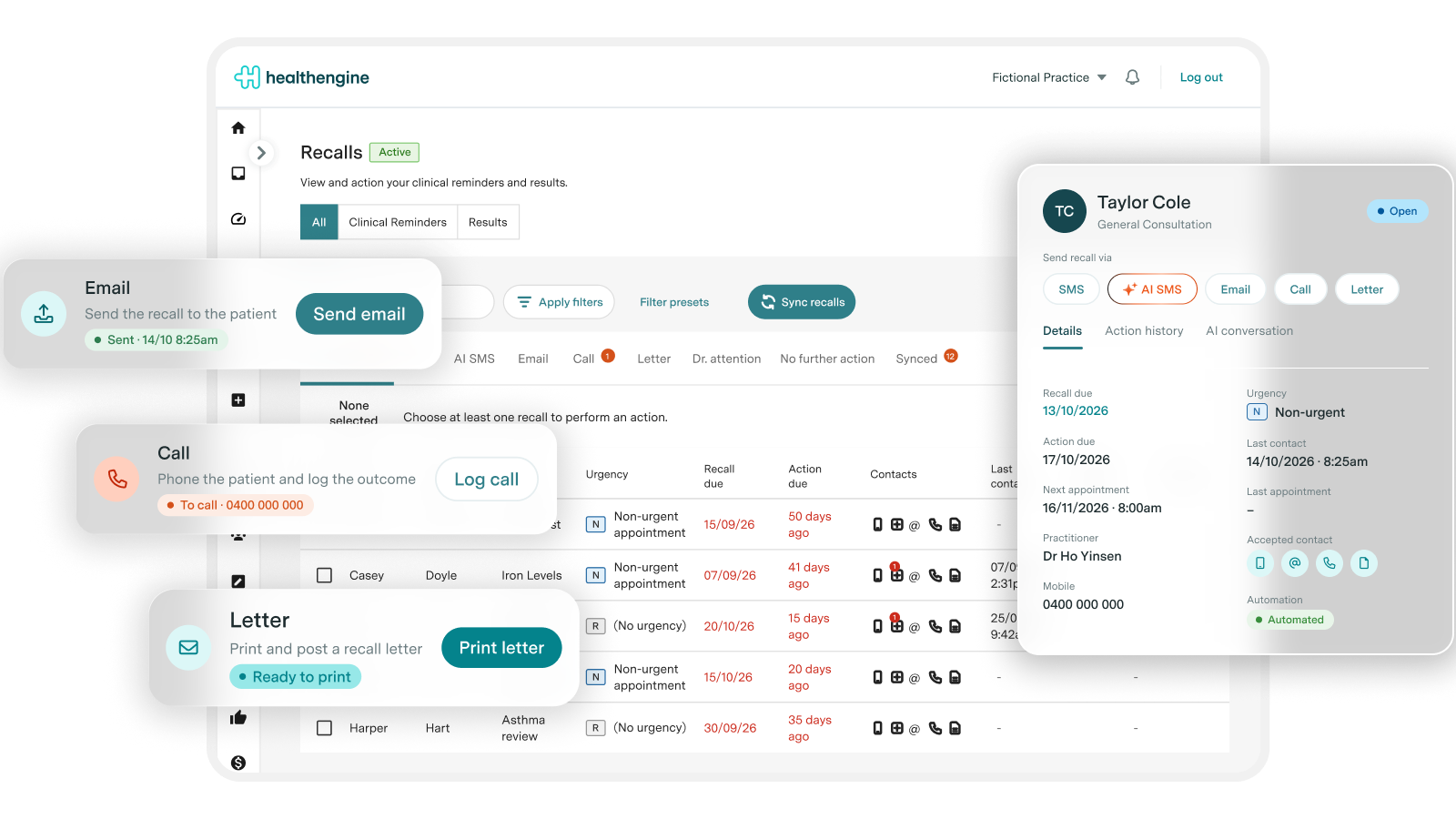1456x819 pixels.
Task: Click the phone icon under Accepted contact
Action: click(x=1330, y=563)
